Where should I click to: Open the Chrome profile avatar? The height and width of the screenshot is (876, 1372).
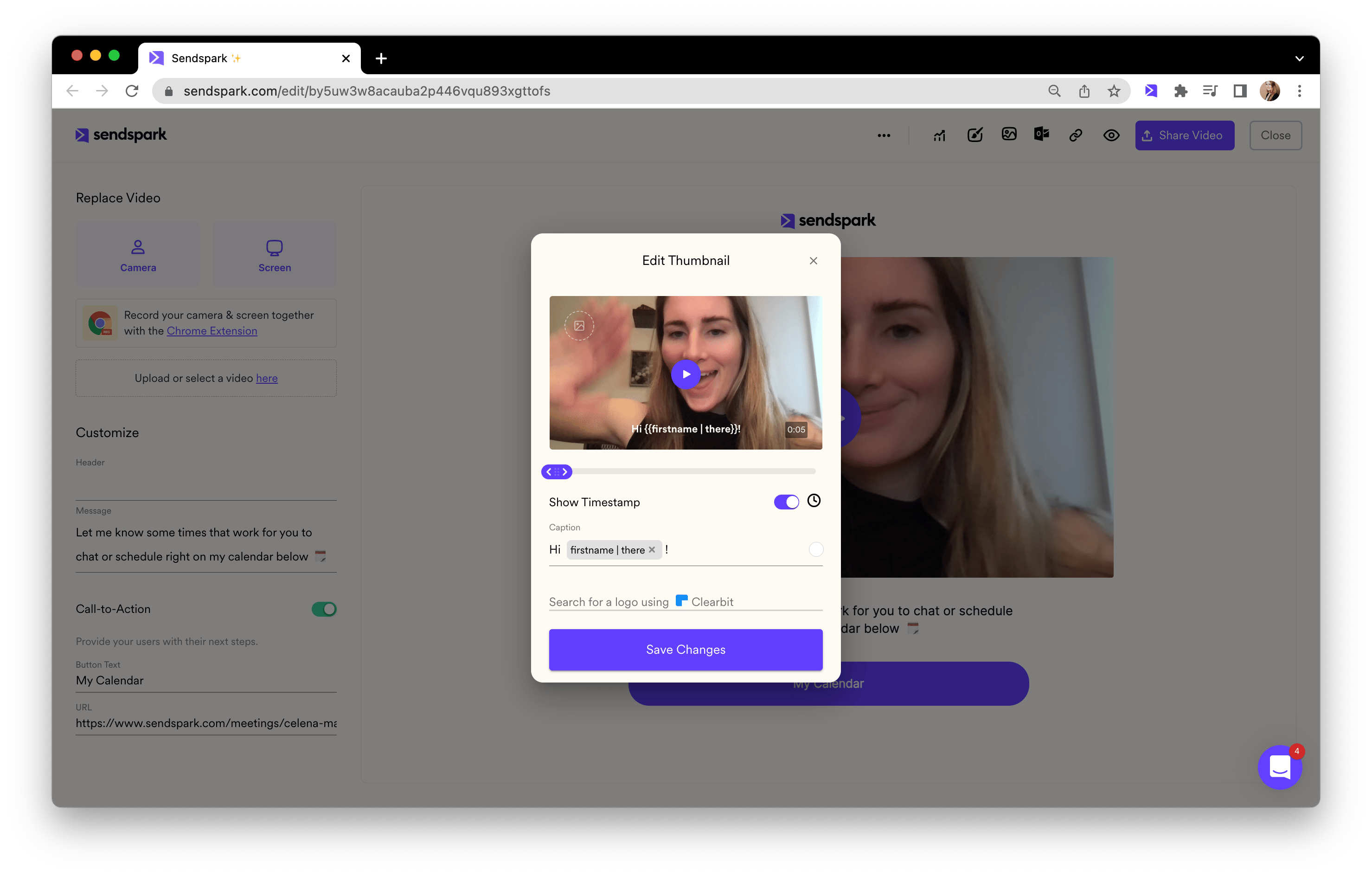click(x=1269, y=91)
